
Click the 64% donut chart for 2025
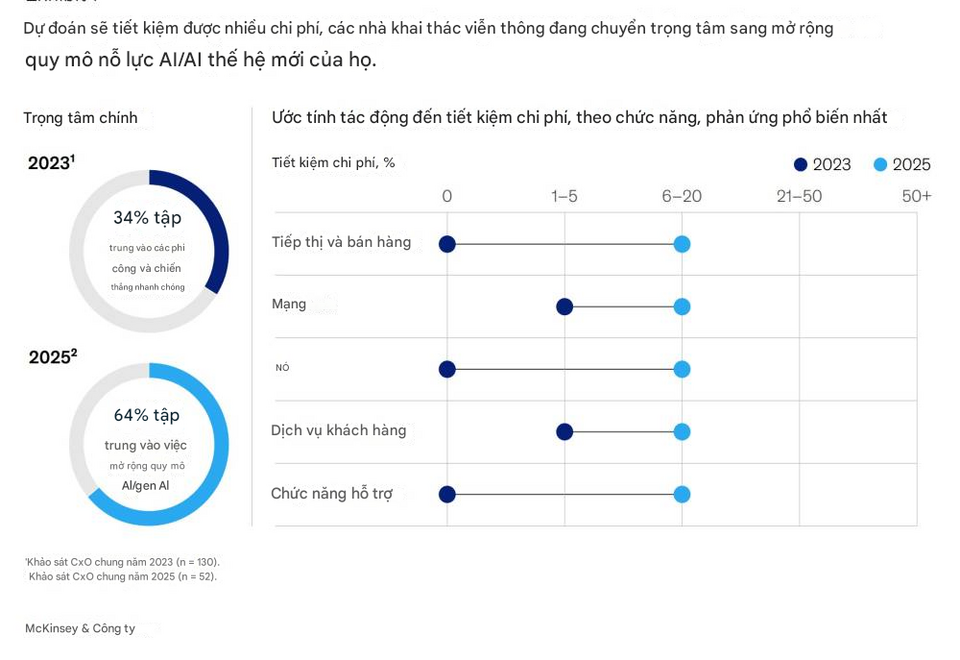tap(149, 444)
